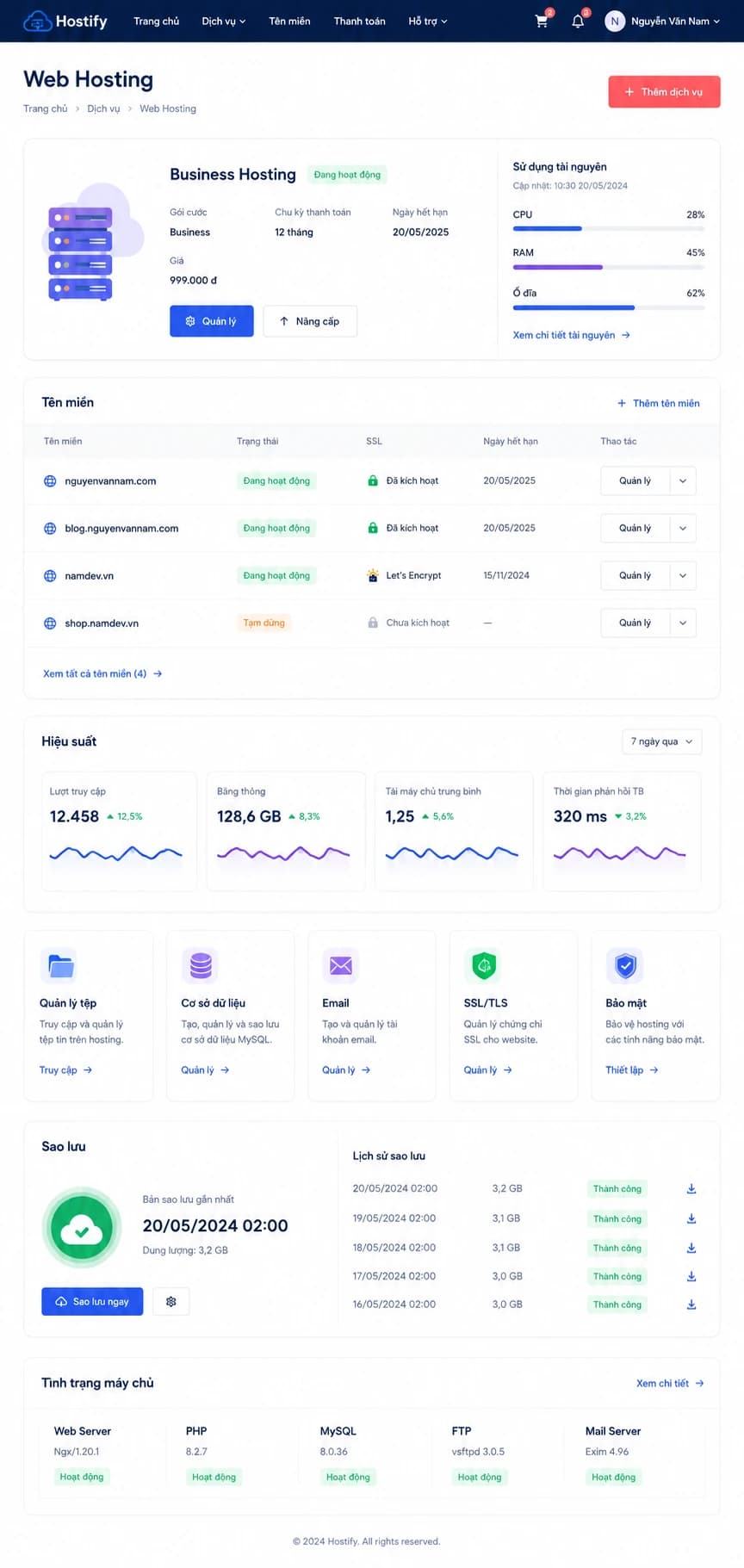Open Xem chi tiết server status link
744x1568 pixels.
coord(670,1383)
